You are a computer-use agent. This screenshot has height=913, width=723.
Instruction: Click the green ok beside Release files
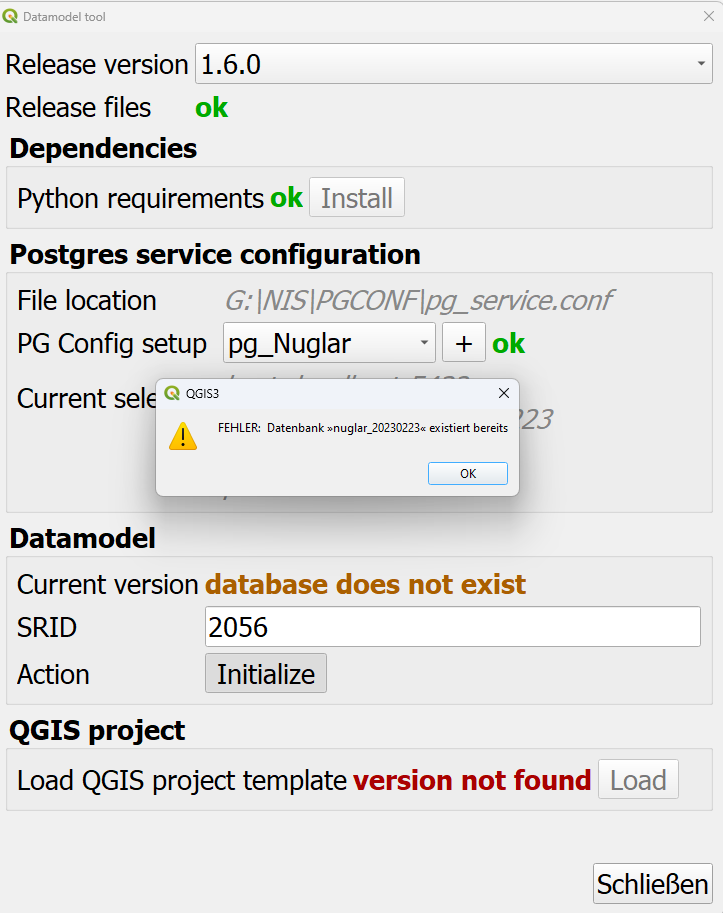click(211, 107)
